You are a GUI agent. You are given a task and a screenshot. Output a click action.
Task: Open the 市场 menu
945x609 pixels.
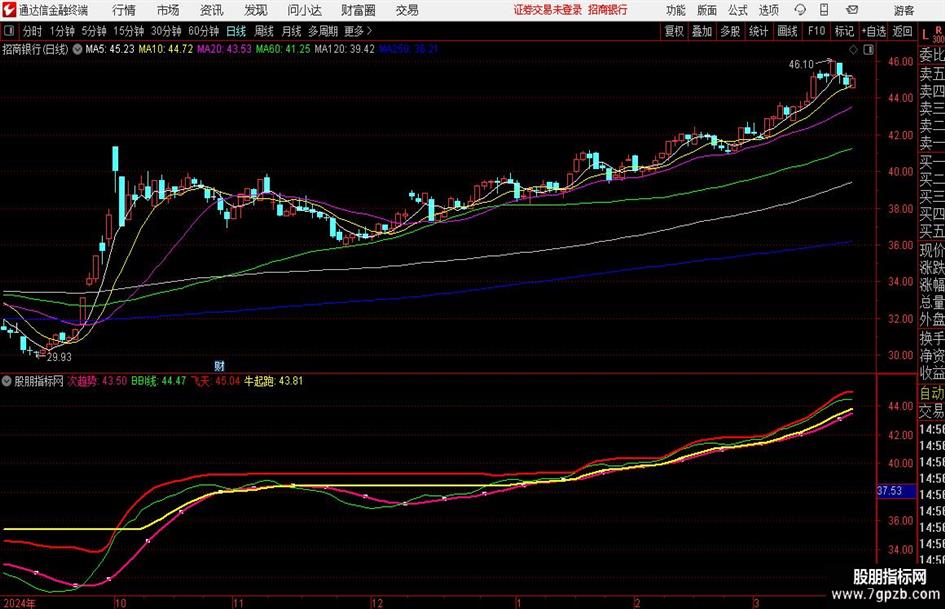(168, 10)
